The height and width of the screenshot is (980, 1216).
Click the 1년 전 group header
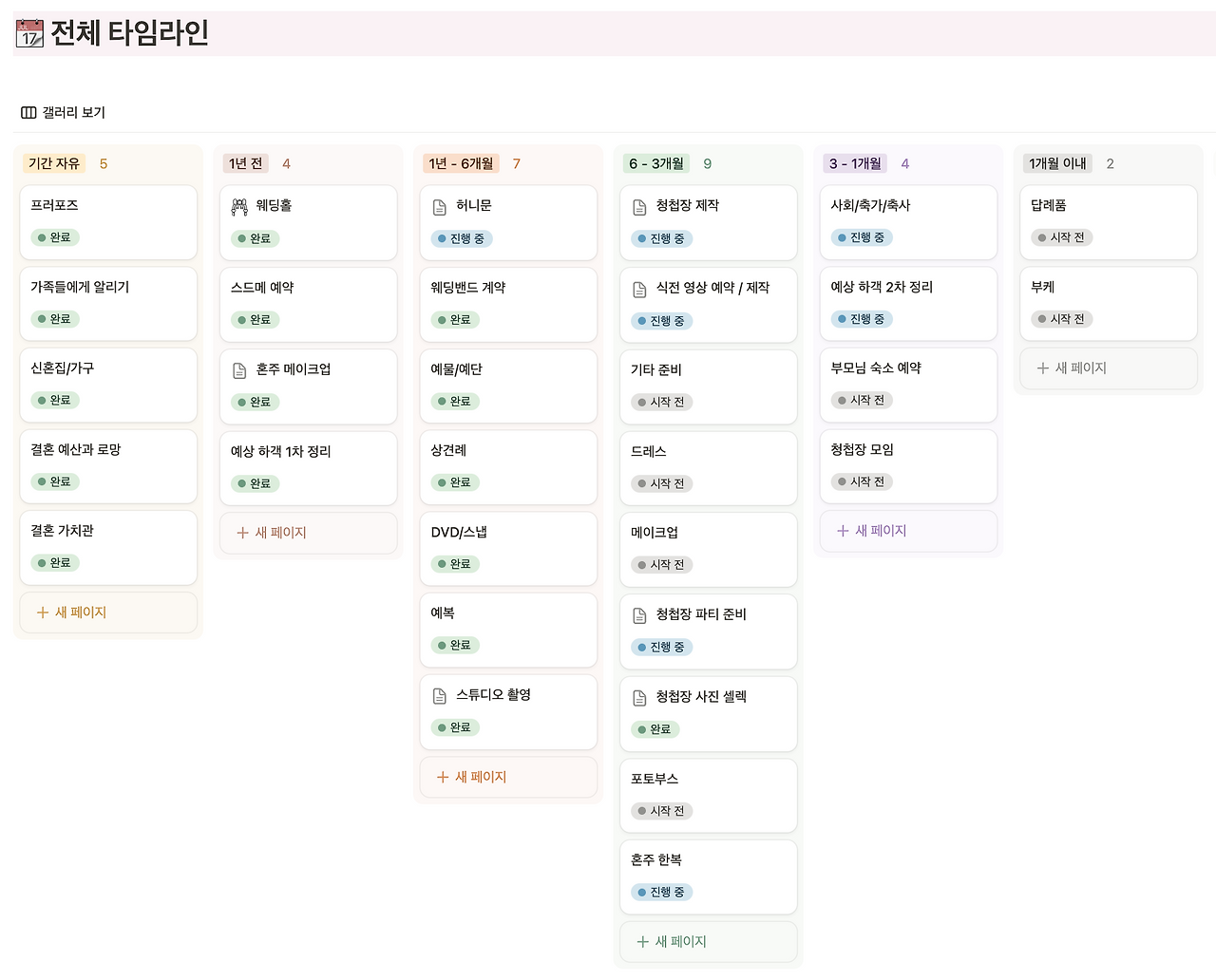[245, 162]
